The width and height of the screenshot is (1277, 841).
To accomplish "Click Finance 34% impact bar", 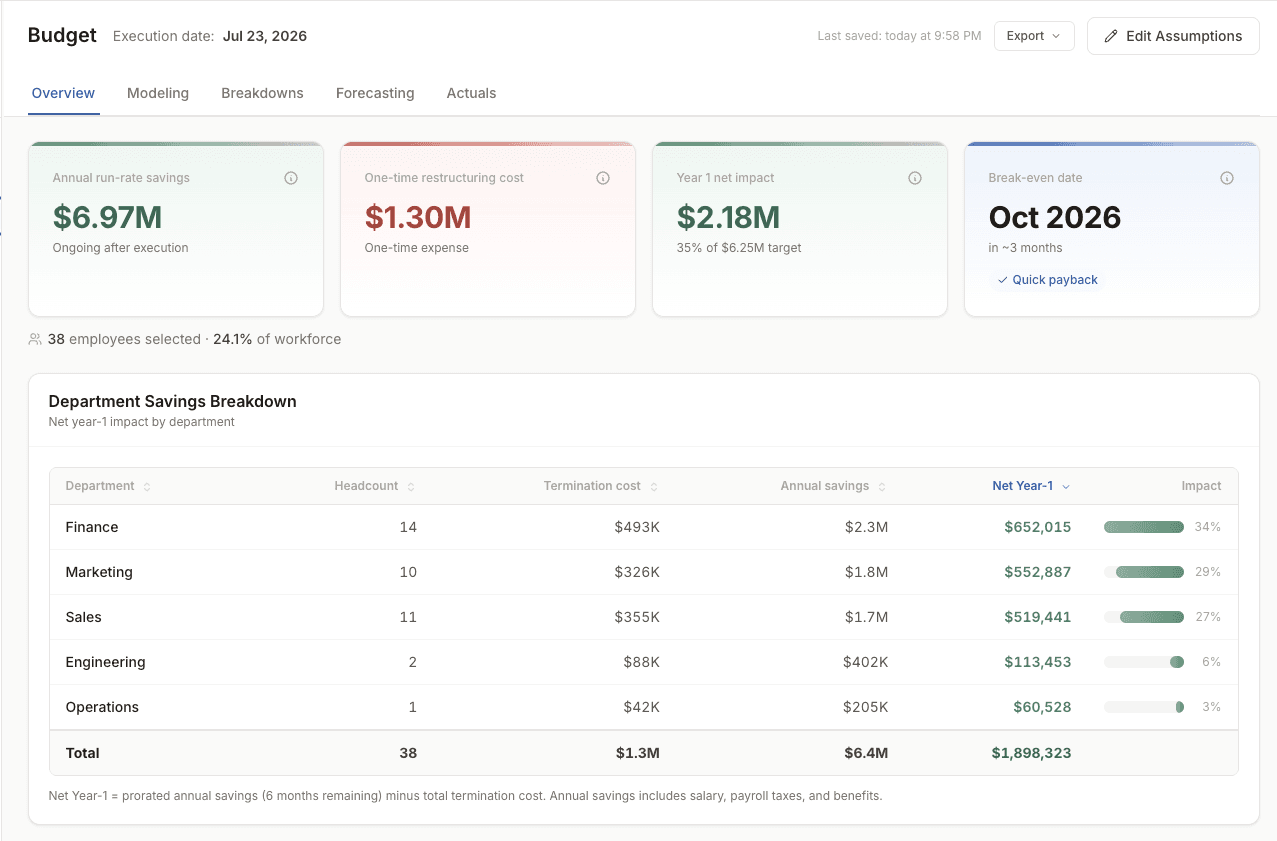I will point(1144,527).
